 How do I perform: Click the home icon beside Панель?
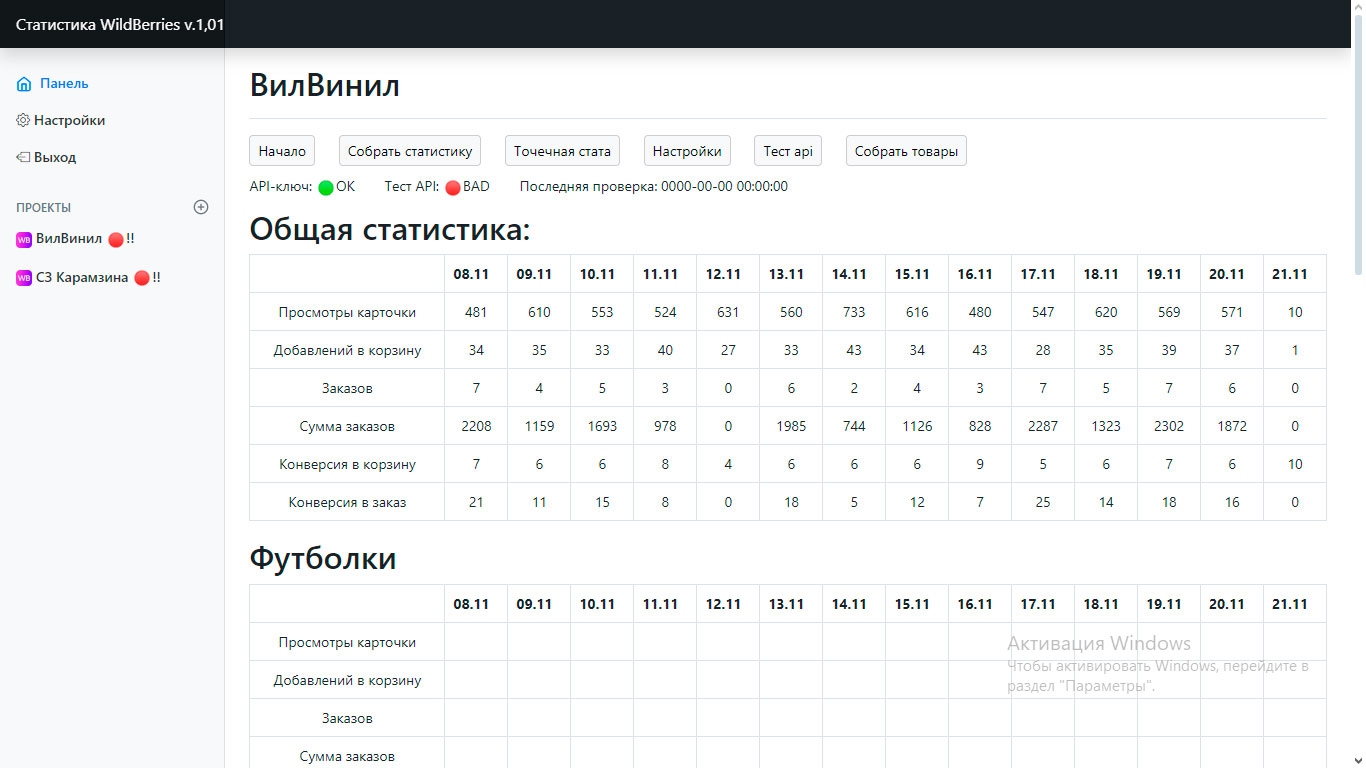click(x=24, y=84)
